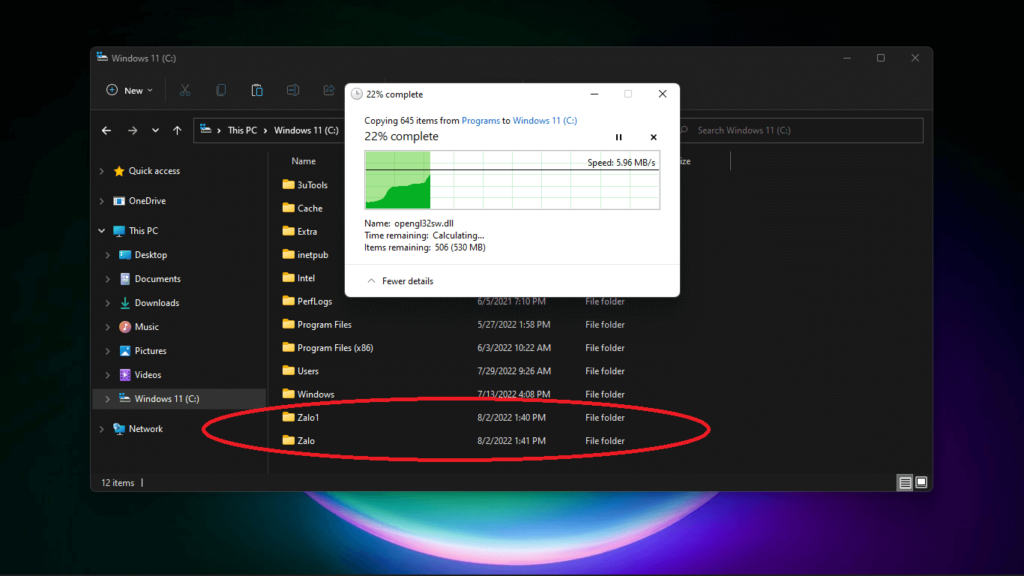Collapse copy dialog with Fewer details
1024x576 pixels.
[400, 281]
